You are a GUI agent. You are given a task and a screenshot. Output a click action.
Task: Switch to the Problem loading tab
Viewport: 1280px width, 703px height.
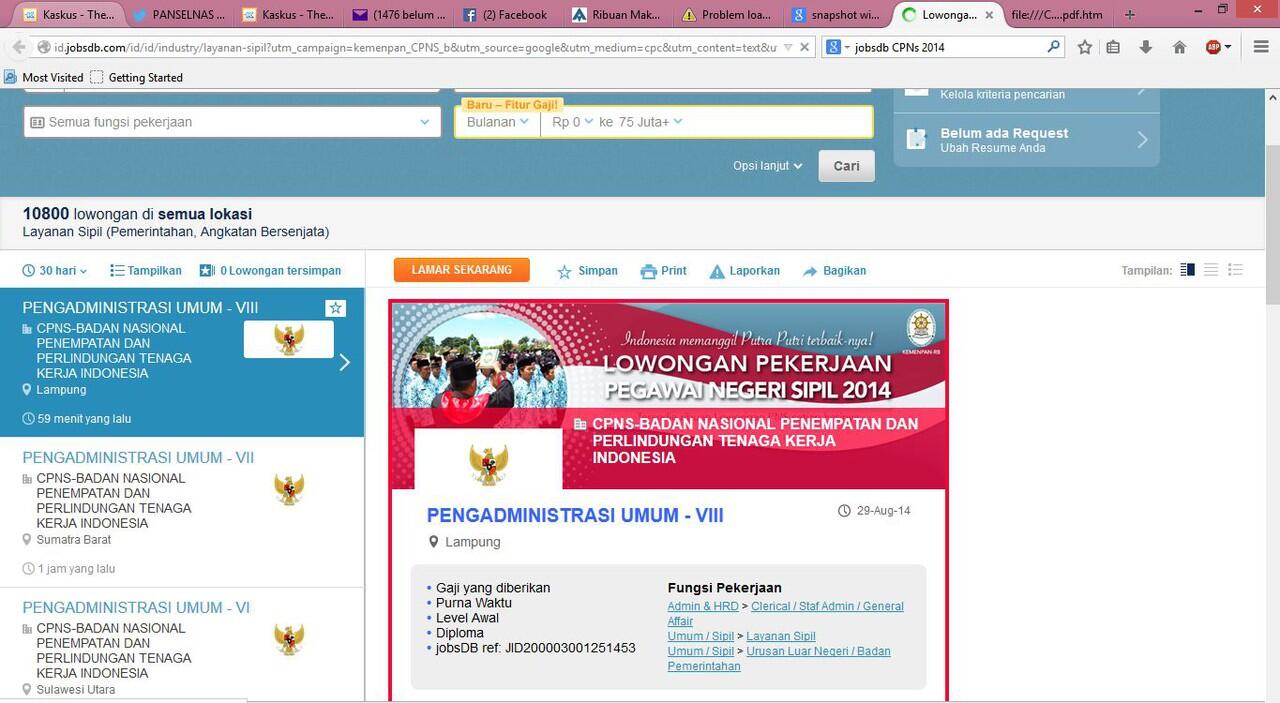pyautogui.click(x=727, y=15)
